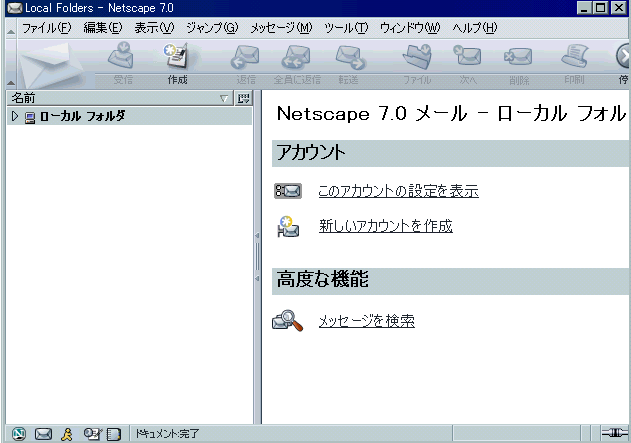Click the 転送 (Forward) toolbar icon
The image size is (631, 443).
[x=350, y=56]
